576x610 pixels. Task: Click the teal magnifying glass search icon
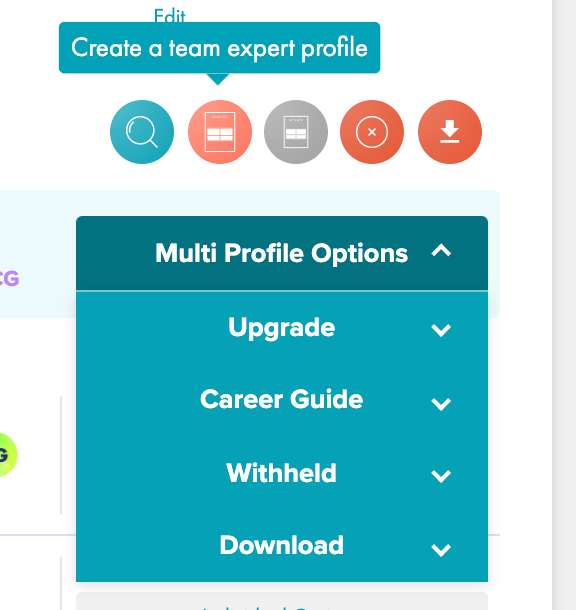(142, 132)
